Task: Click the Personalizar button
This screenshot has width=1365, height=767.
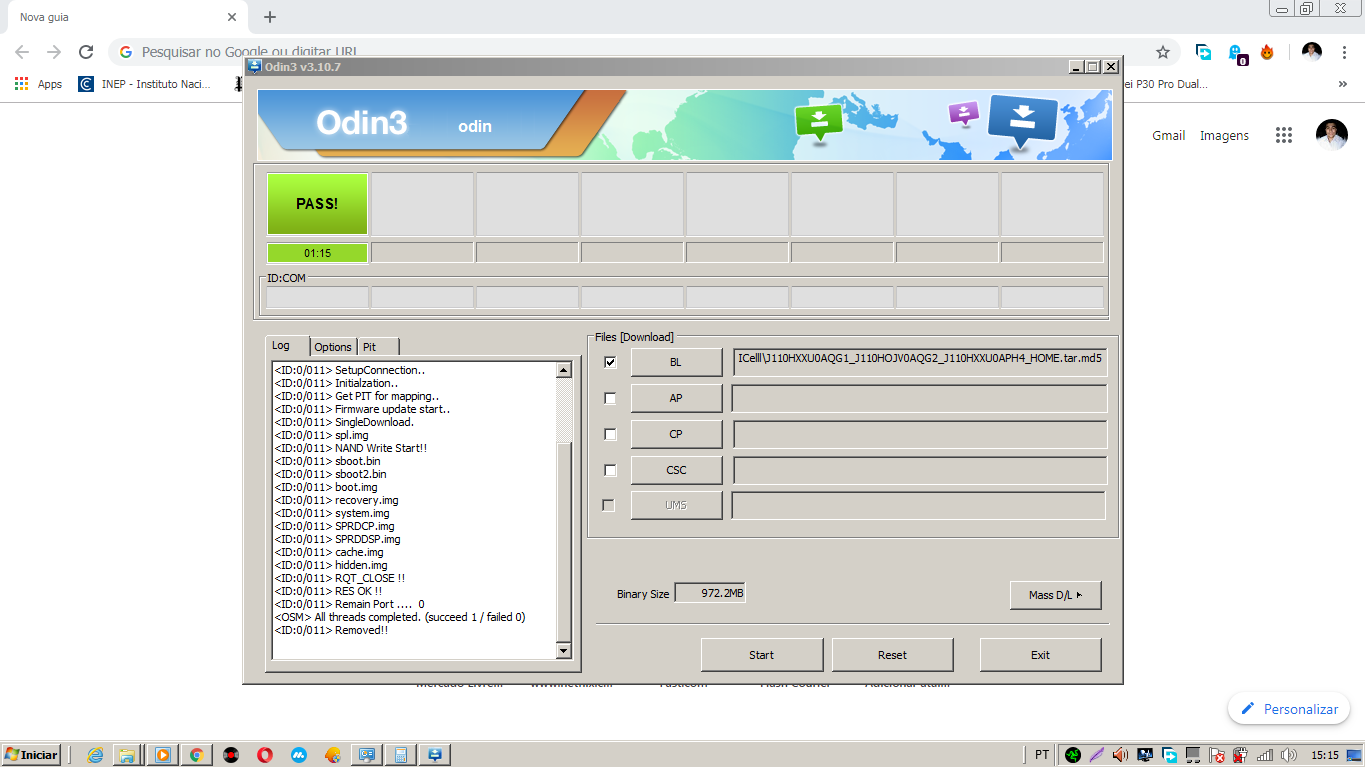Action: coord(1289,709)
